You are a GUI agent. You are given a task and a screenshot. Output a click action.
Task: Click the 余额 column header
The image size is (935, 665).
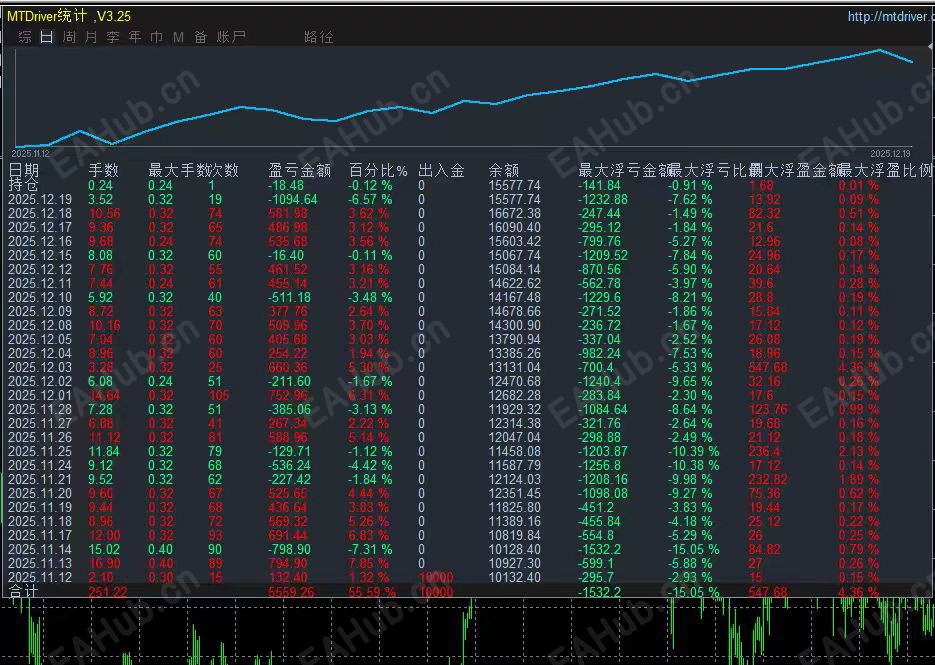(504, 171)
